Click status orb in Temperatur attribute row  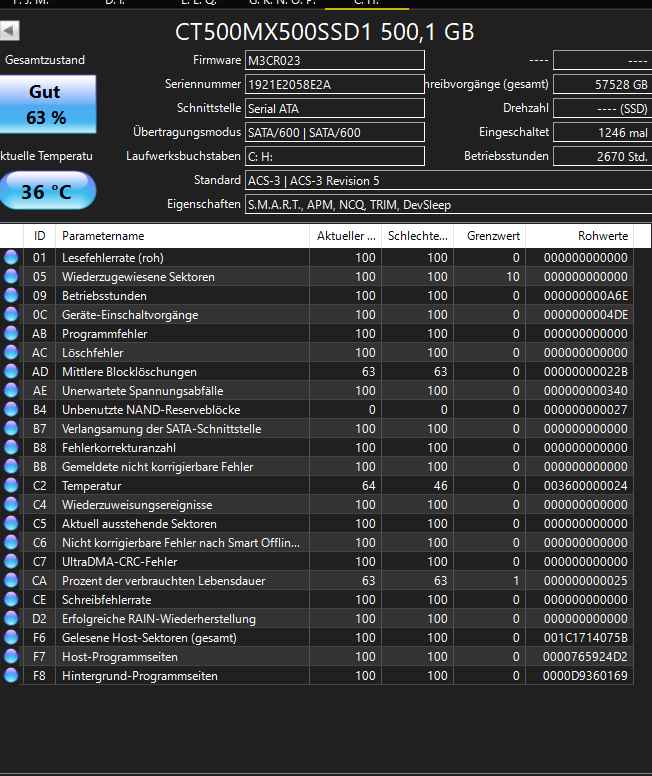click(11, 485)
